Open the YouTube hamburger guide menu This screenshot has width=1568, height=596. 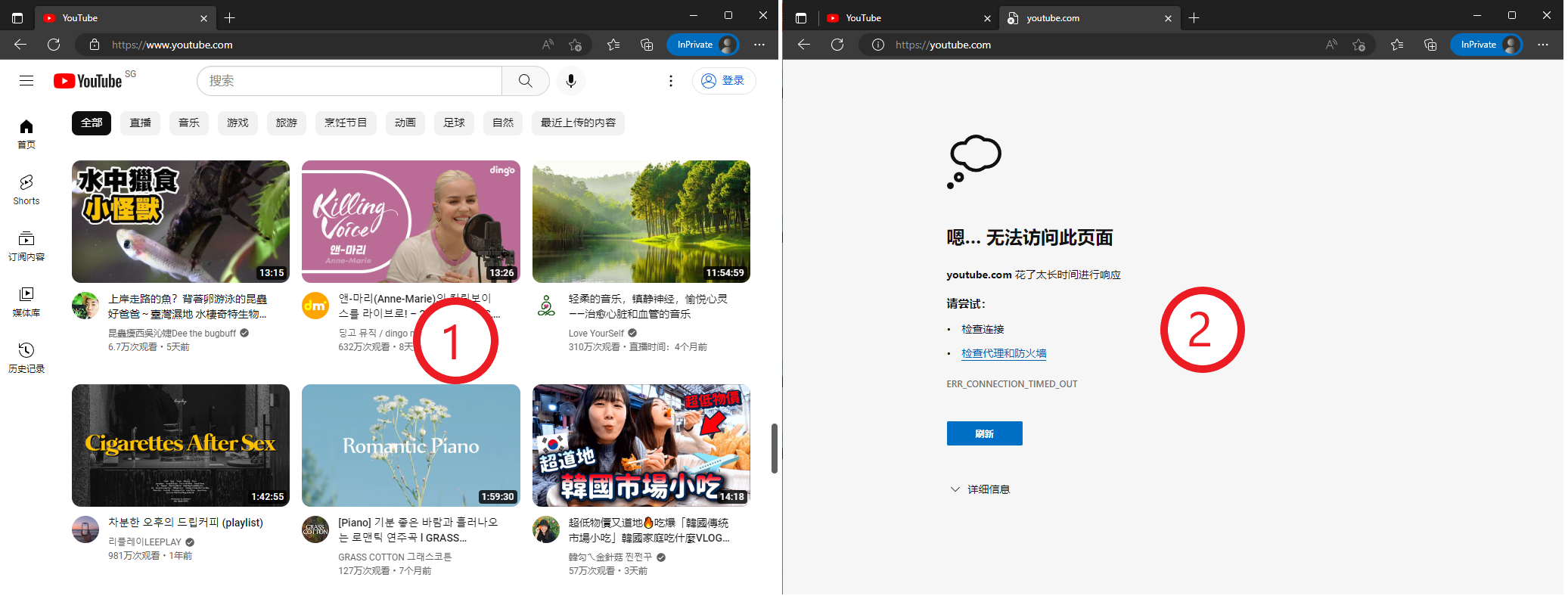tap(26, 81)
